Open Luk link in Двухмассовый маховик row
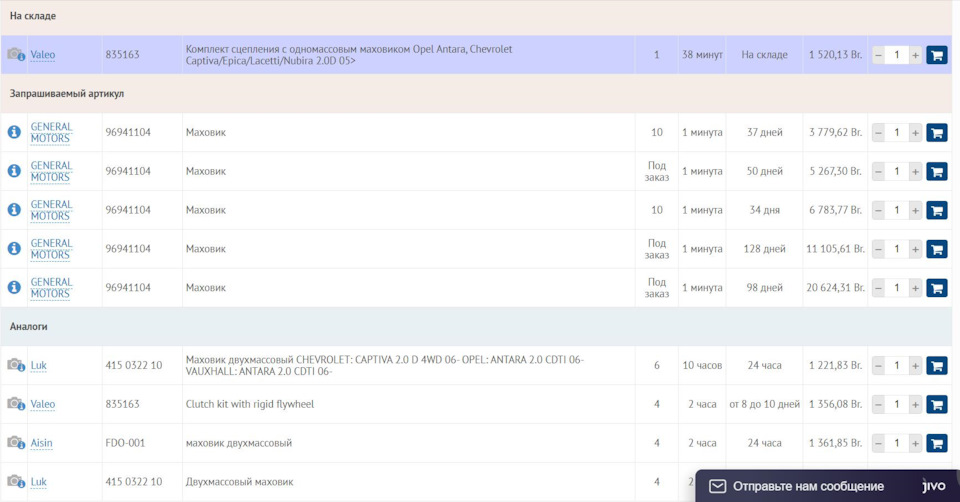Screen dimensions: 960x502 click(x=39, y=482)
